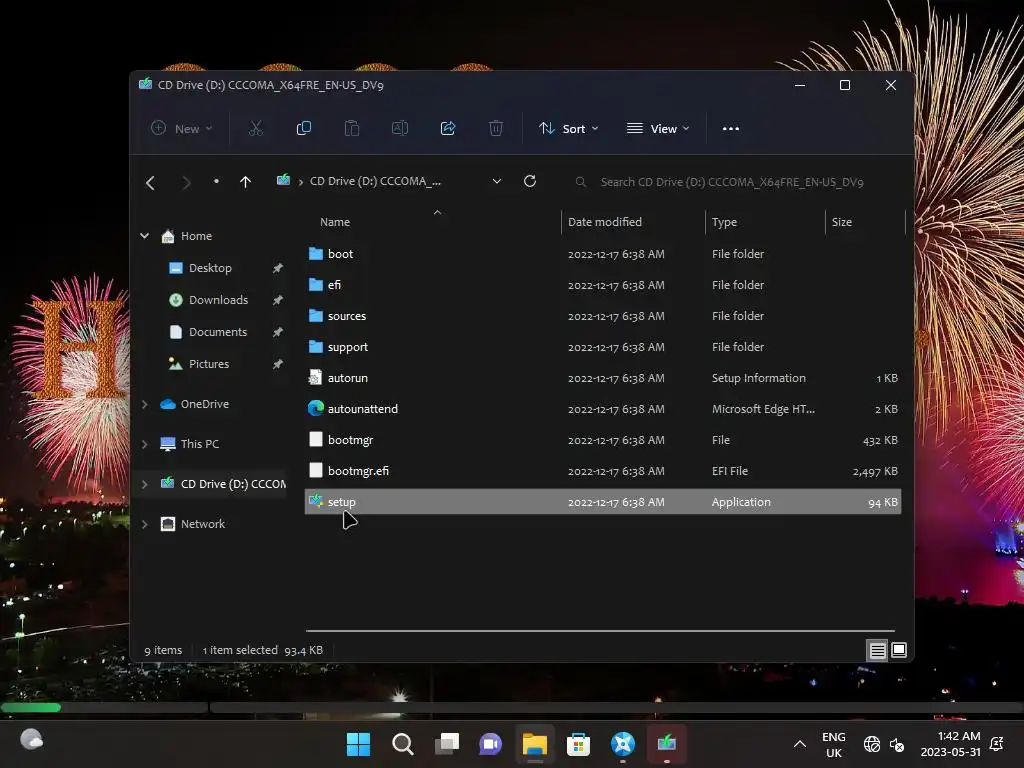Refresh the folder view
Screen dimensions: 1024x768
(x=530, y=181)
